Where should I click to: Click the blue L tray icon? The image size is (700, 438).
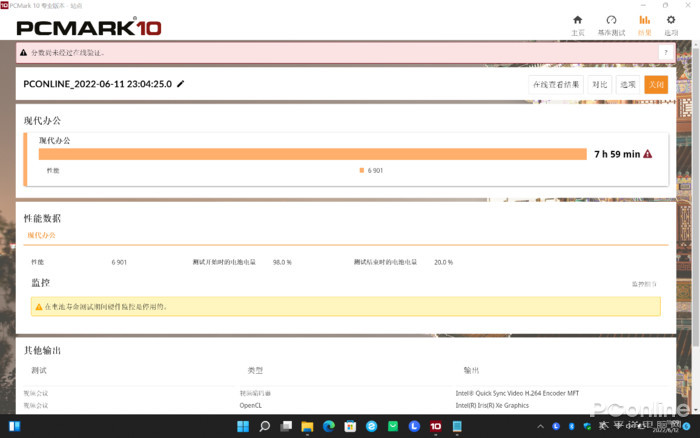[556, 426]
